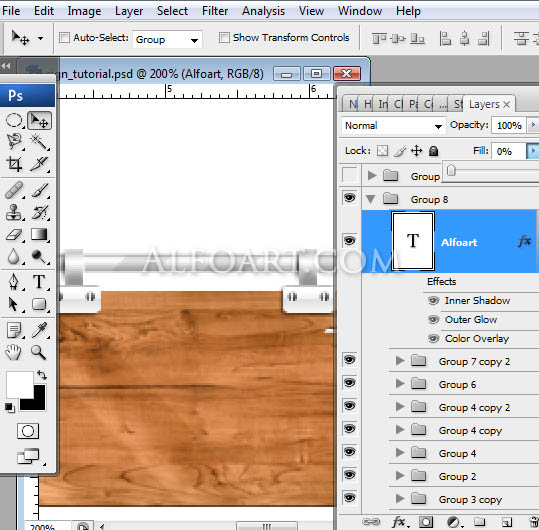Hide Group 6 layer group
This screenshot has width=539, height=530.
point(350,383)
